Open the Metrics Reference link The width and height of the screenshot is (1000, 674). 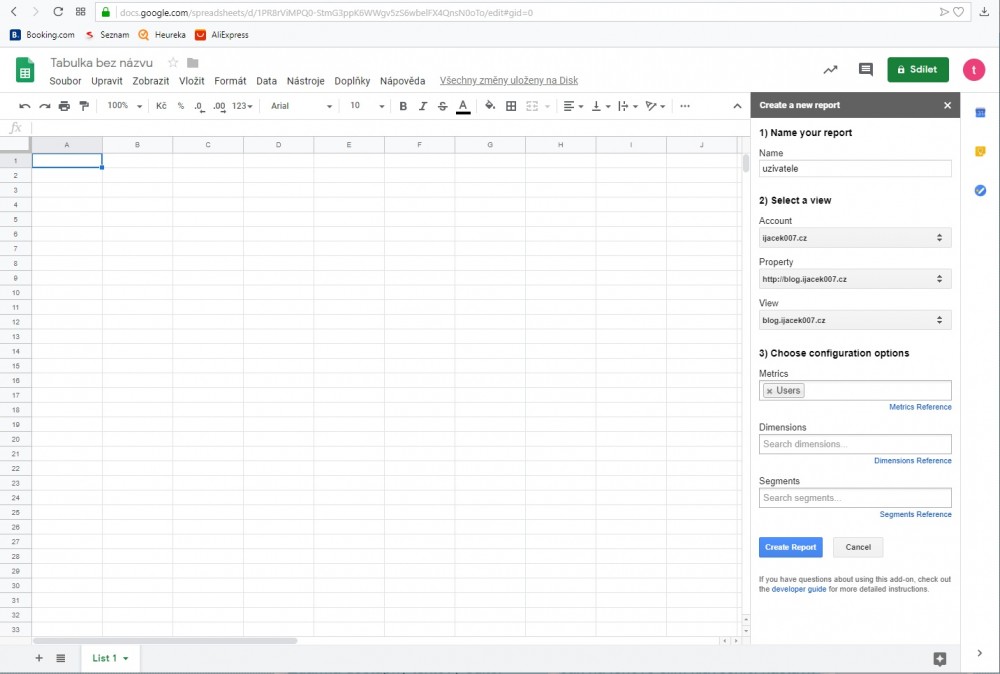[x=920, y=407]
